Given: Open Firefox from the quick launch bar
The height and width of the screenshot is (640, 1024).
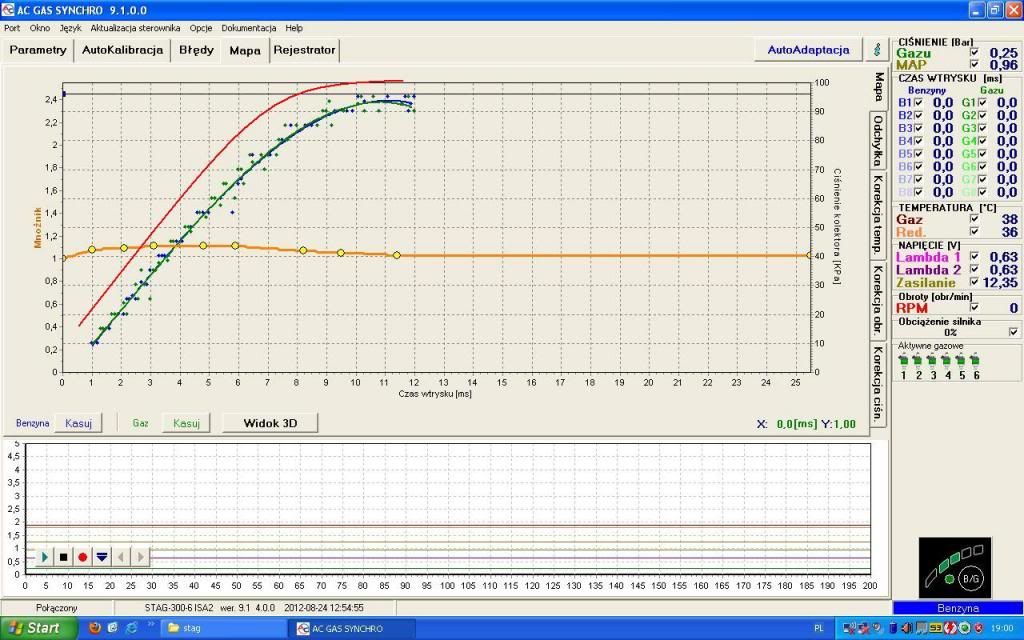Looking at the screenshot, I should pos(95,628).
